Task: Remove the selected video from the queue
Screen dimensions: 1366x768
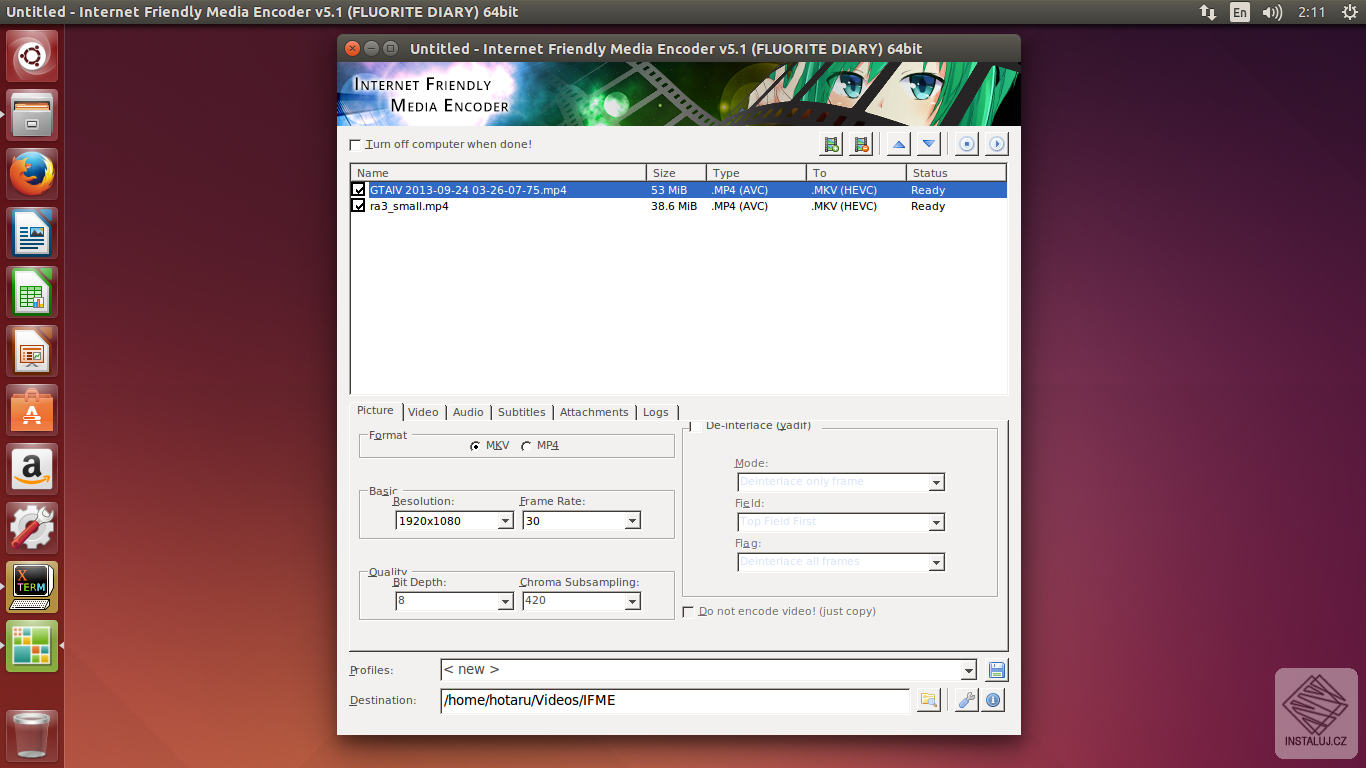Action: point(861,144)
